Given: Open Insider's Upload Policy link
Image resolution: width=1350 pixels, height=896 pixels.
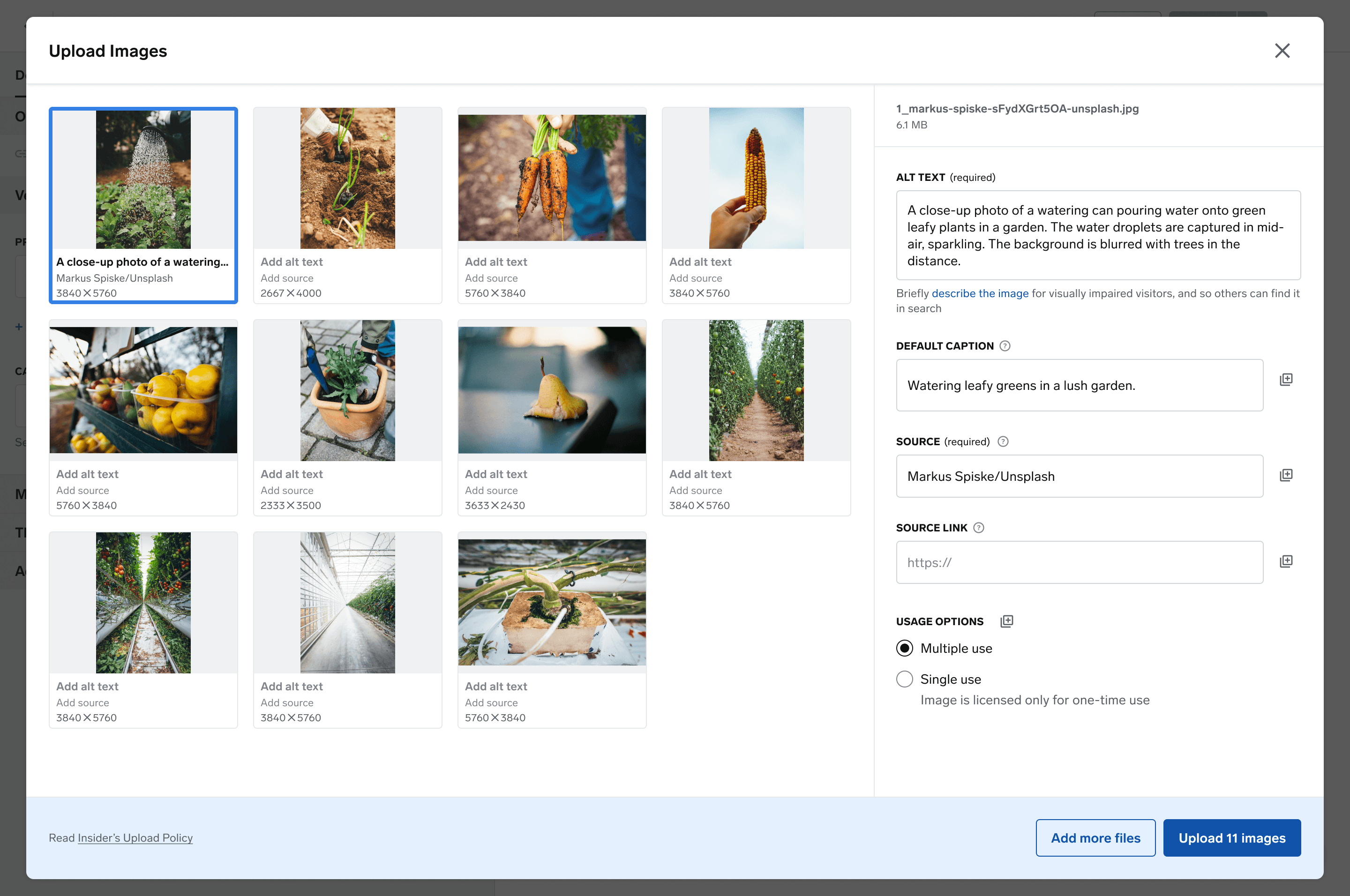Looking at the screenshot, I should 135,838.
